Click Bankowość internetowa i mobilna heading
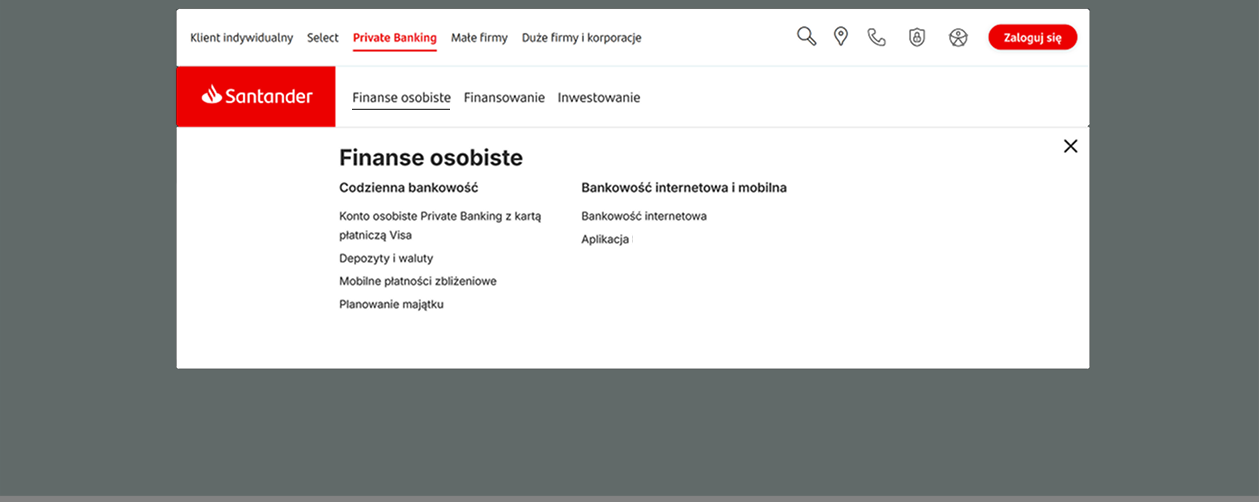This screenshot has width=1259, height=502. (x=684, y=187)
